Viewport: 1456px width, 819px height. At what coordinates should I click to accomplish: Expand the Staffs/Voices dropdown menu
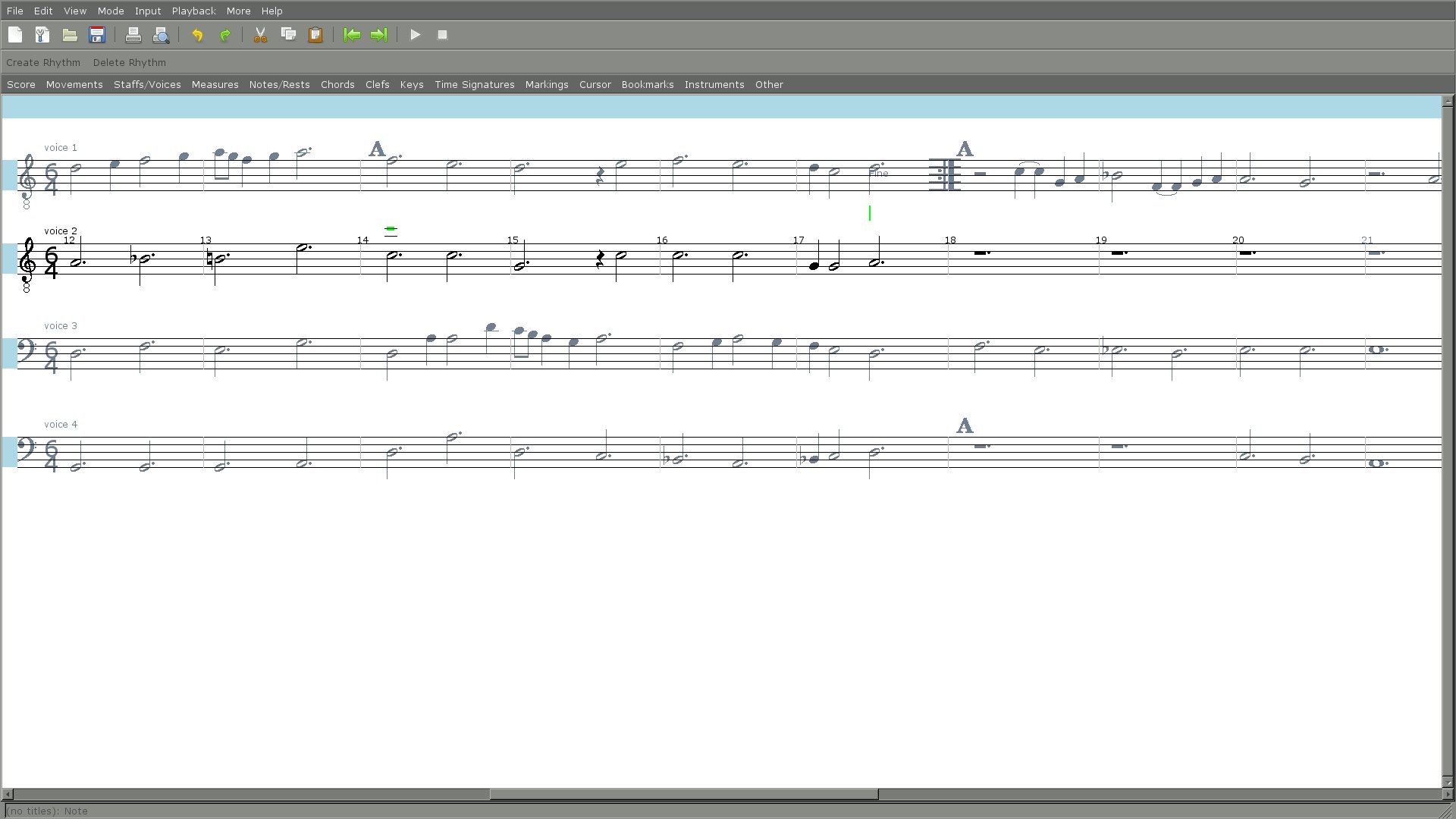147,84
